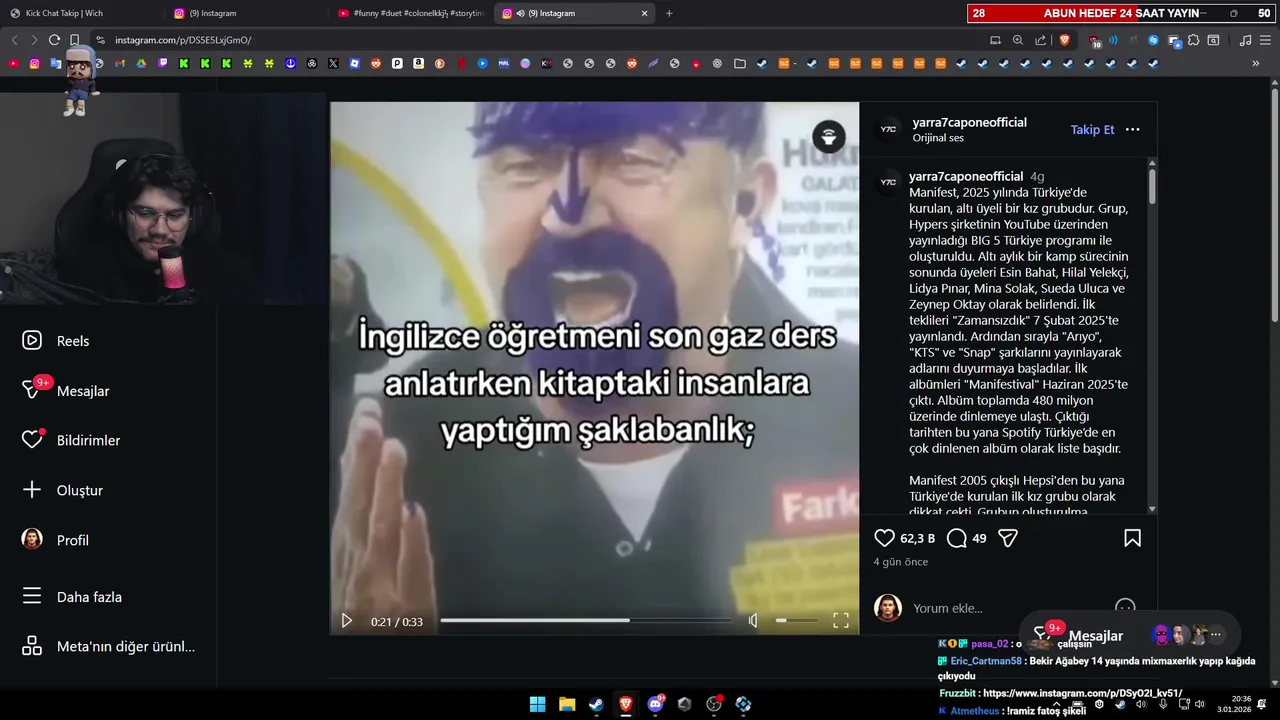Open File Explorer from taskbar

(x=567, y=704)
